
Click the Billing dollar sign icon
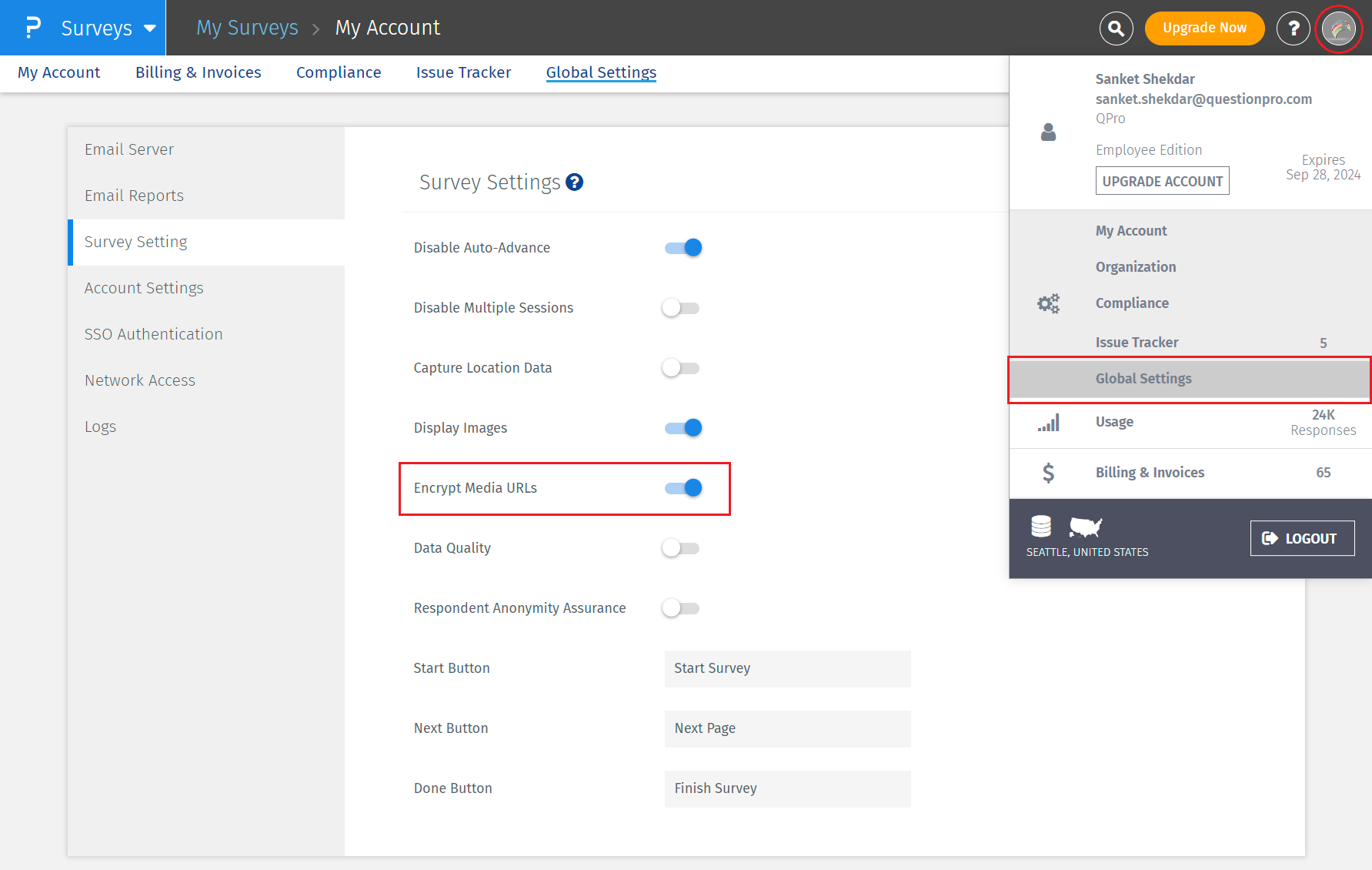(1048, 473)
